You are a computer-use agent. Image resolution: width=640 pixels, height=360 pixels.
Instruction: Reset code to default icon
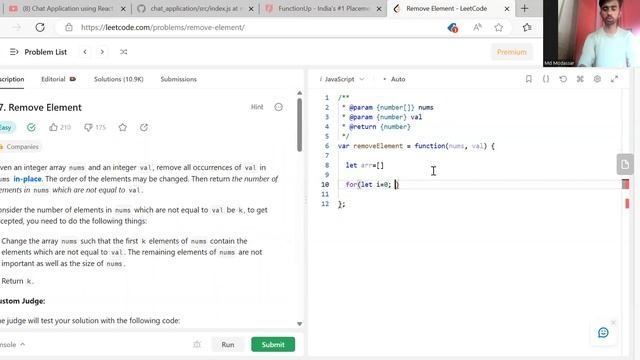tap(563, 79)
